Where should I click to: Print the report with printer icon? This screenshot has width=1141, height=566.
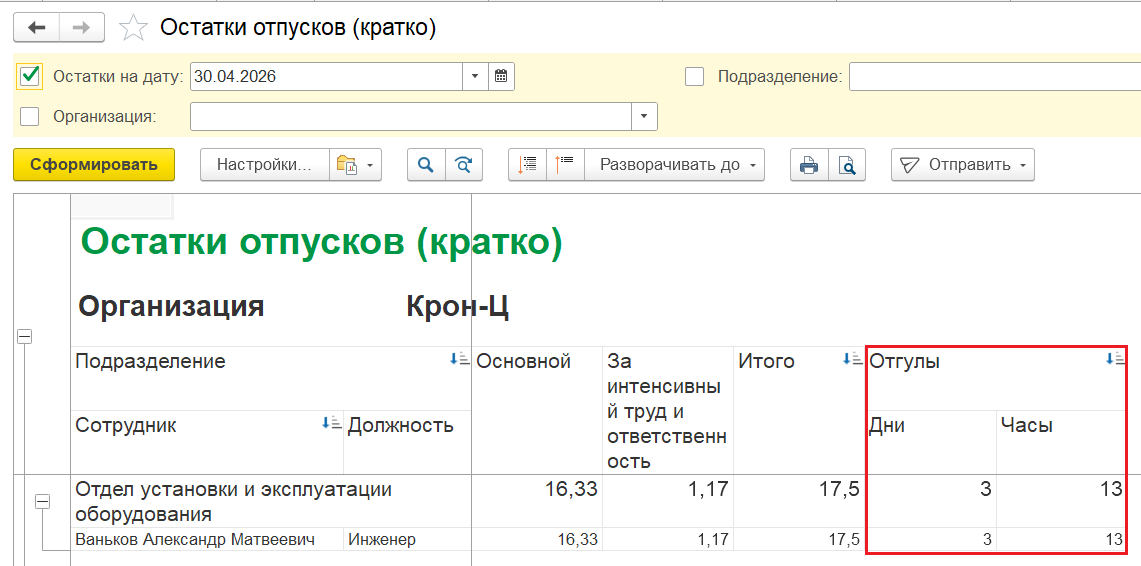808,165
